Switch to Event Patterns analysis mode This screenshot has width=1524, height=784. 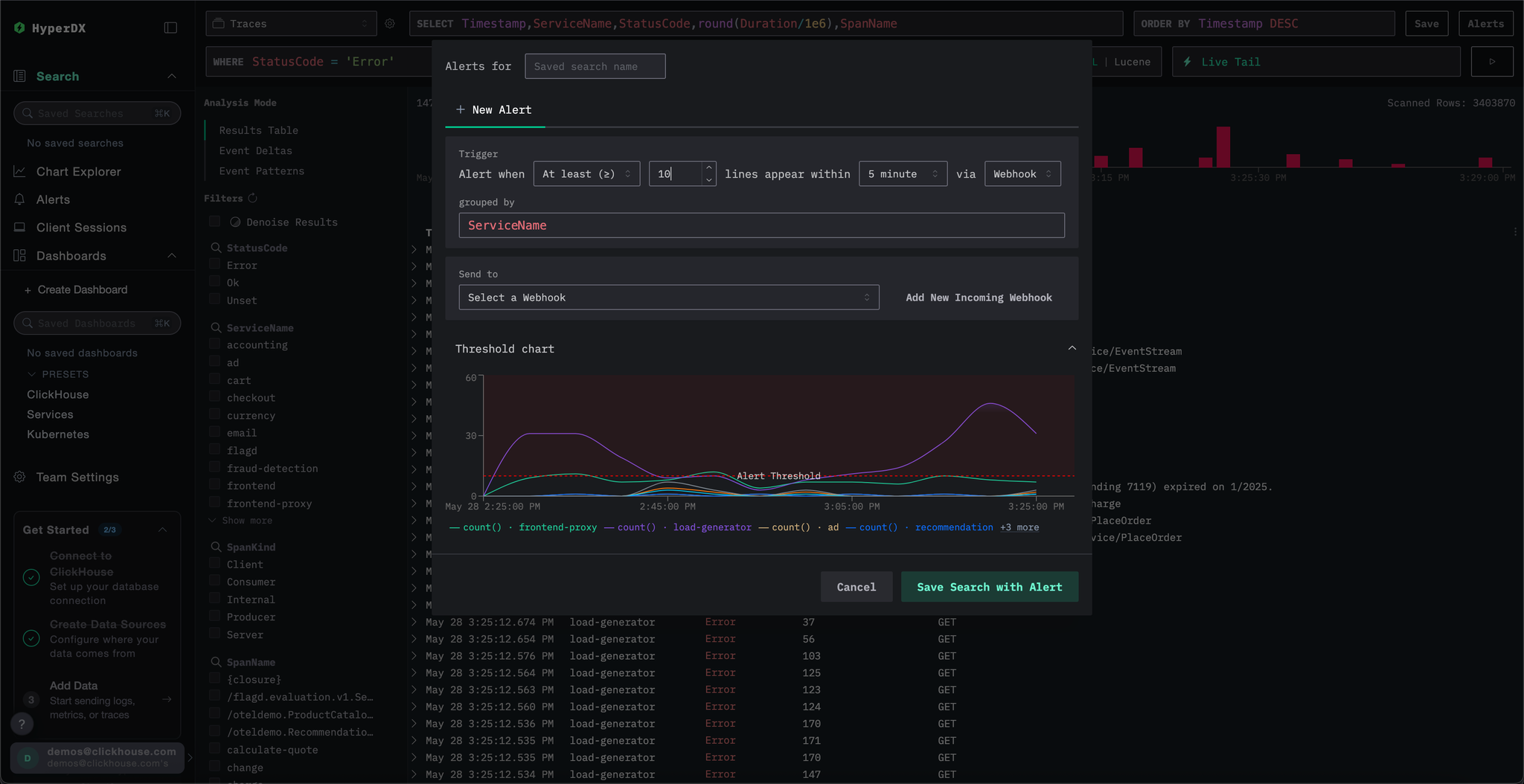[262, 170]
